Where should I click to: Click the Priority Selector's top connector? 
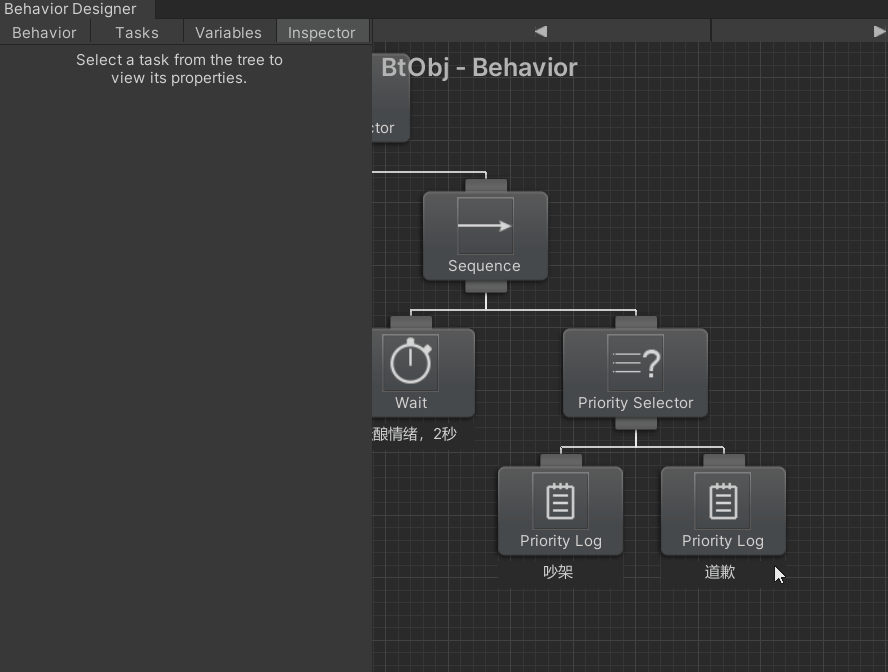[x=635, y=323]
